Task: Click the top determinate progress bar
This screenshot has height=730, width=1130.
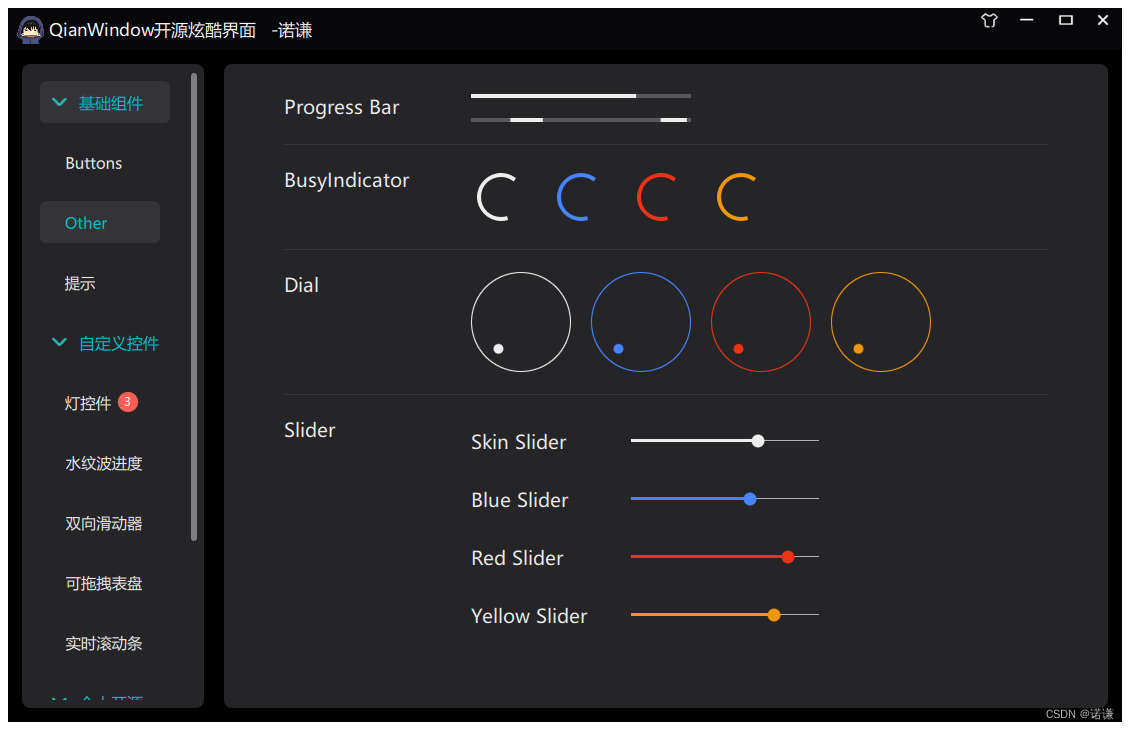Action: pyautogui.click(x=581, y=95)
